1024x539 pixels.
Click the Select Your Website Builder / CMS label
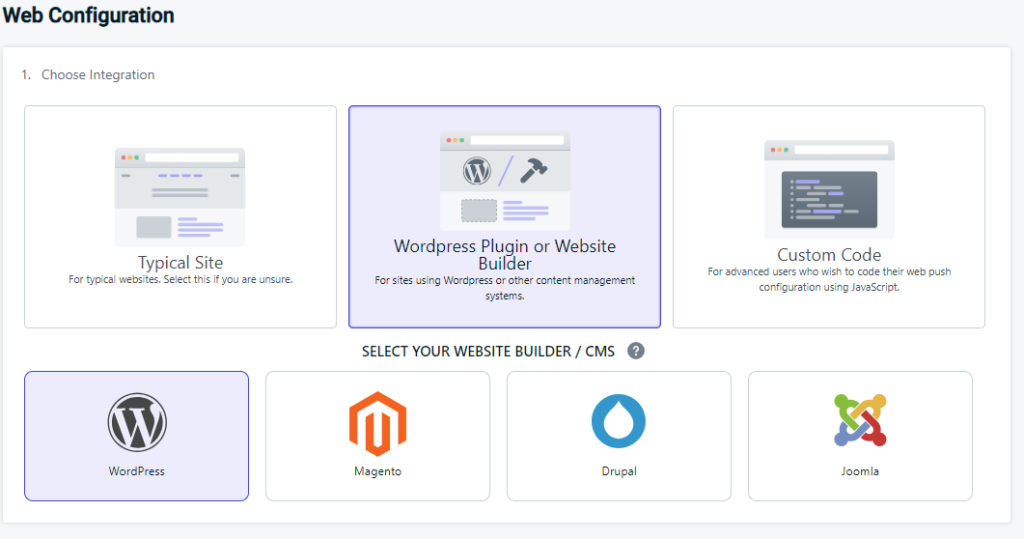pyautogui.click(x=488, y=351)
